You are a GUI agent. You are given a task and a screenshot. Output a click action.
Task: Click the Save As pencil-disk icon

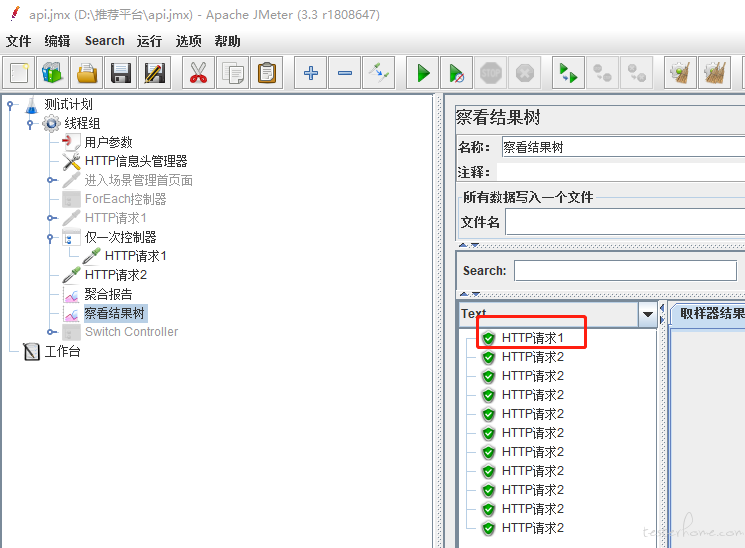pos(155,73)
